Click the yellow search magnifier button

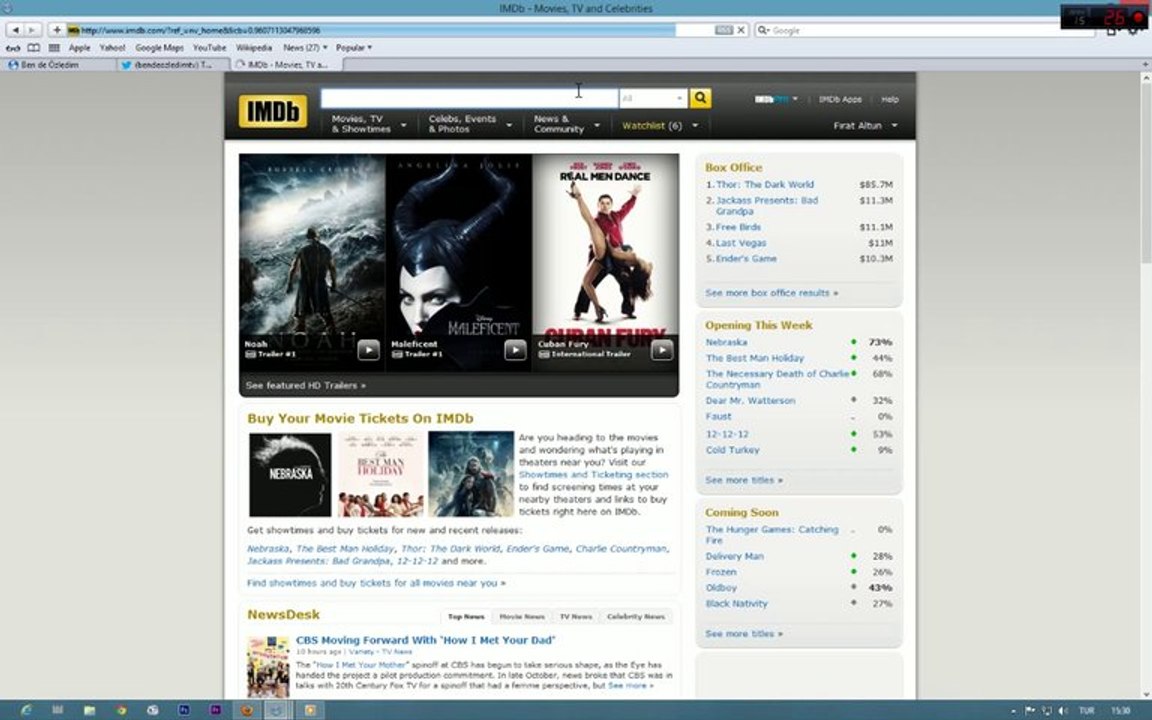(x=700, y=98)
